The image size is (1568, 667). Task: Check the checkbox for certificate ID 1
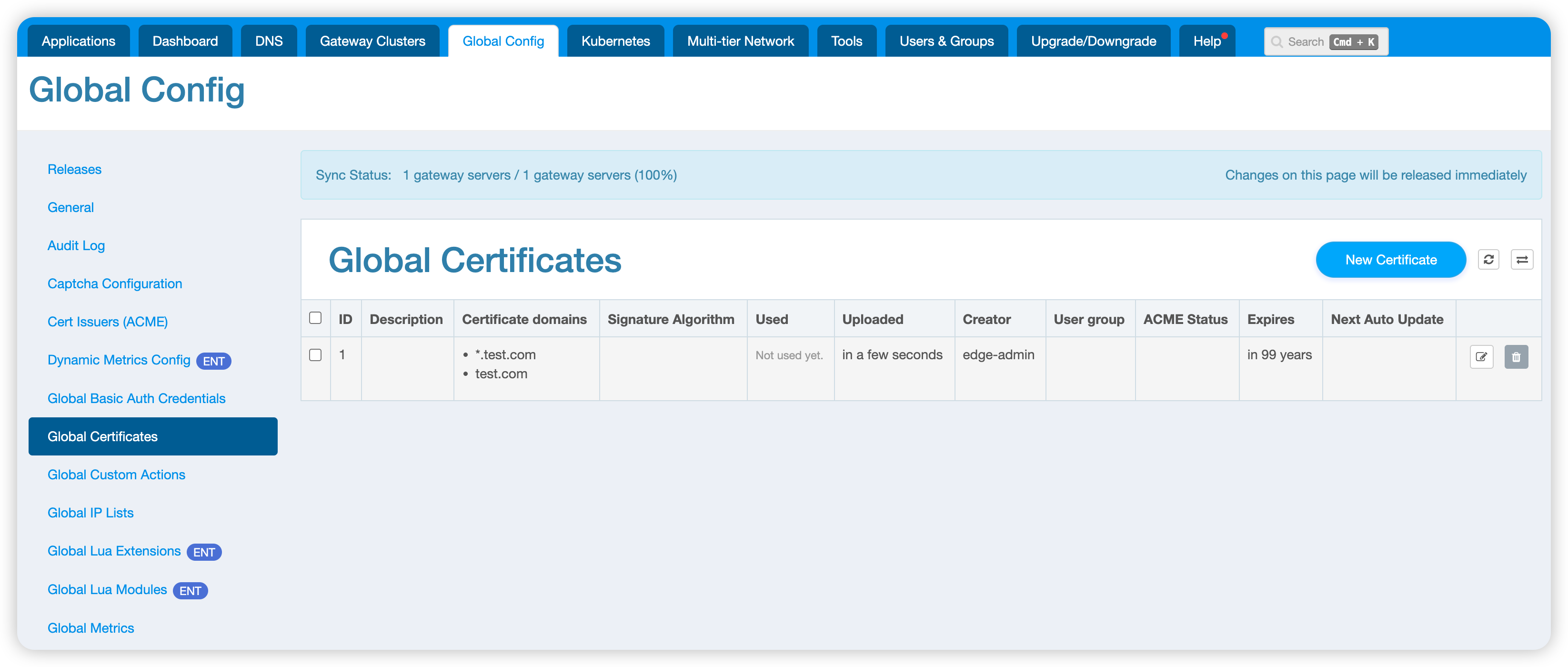pyautogui.click(x=315, y=355)
